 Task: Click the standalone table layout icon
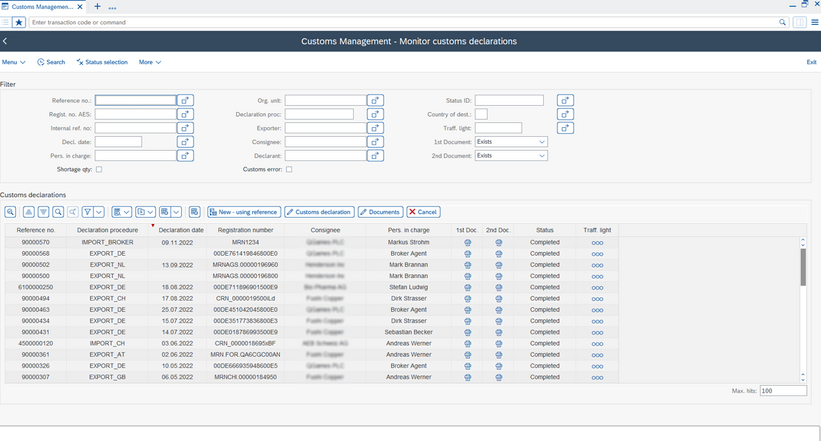tap(194, 212)
